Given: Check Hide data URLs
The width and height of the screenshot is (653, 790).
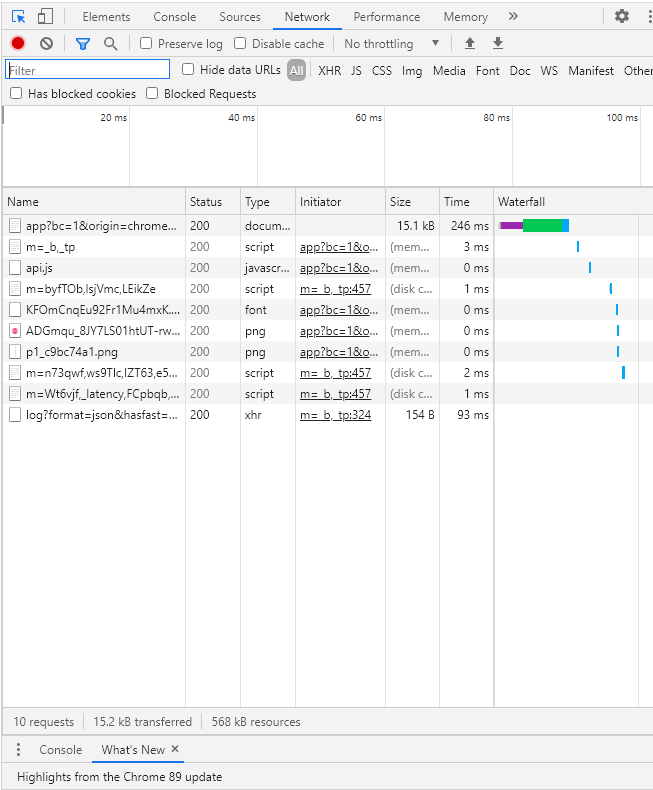Looking at the screenshot, I should 188,69.
